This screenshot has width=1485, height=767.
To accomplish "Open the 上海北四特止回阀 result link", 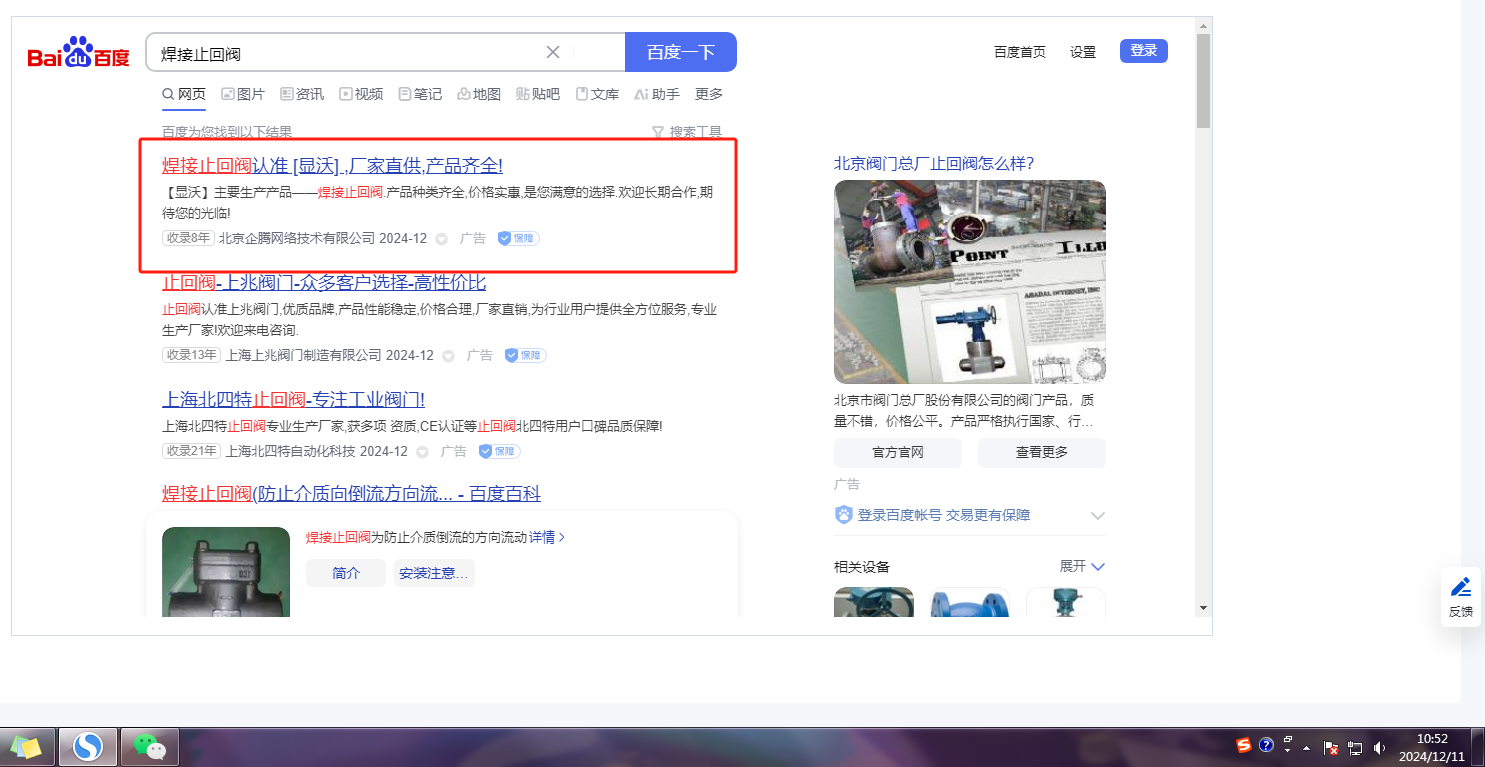I will (x=294, y=400).
